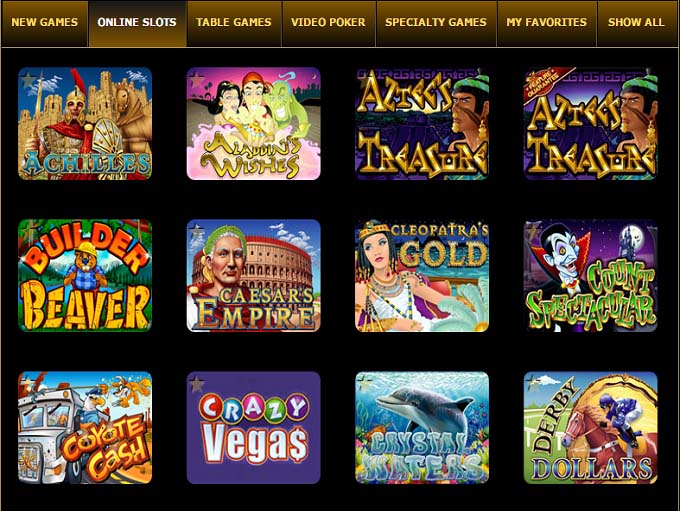Open Count Spectacular slot game

[591, 275]
